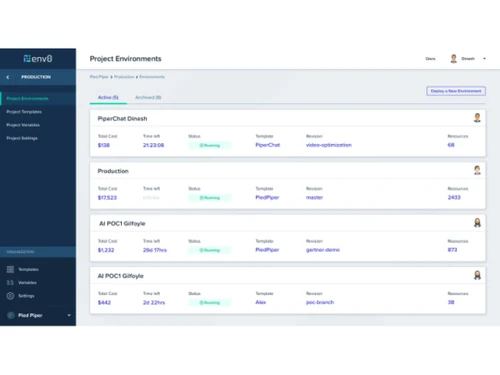Open the Production environment card title
500x375 pixels.
click(x=113, y=171)
